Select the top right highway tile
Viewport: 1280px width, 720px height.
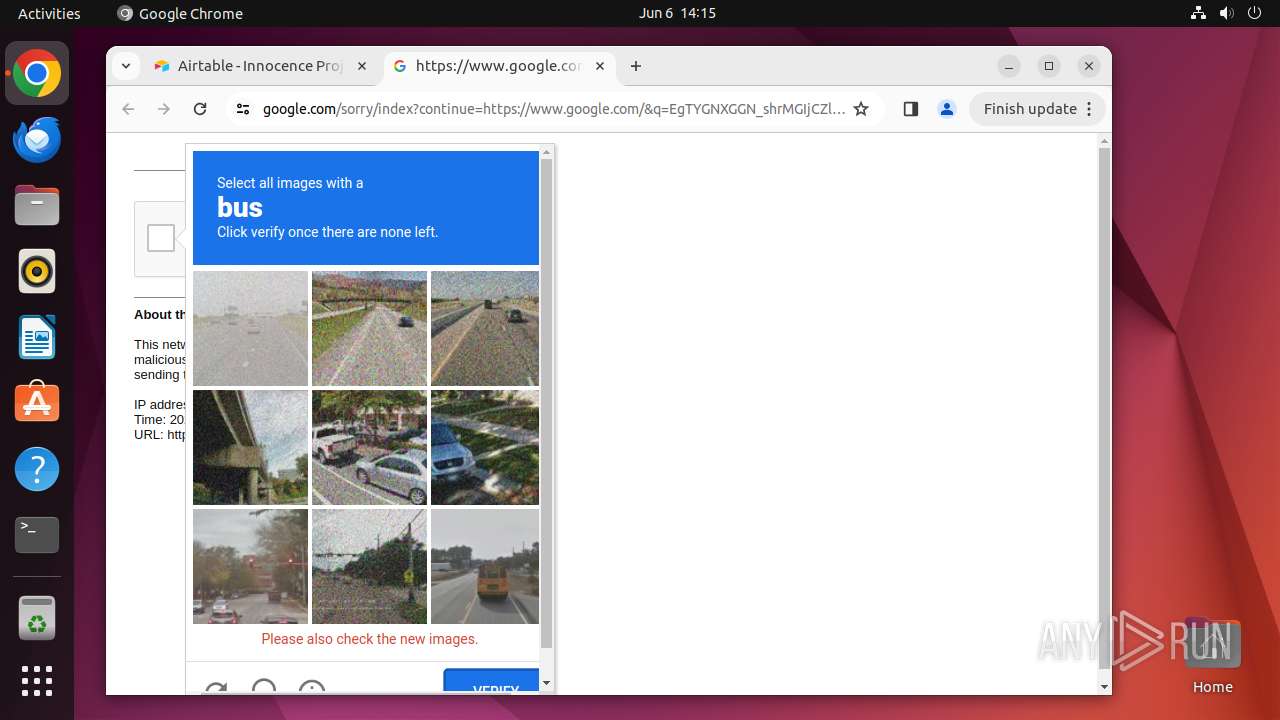pyautogui.click(x=485, y=328)
